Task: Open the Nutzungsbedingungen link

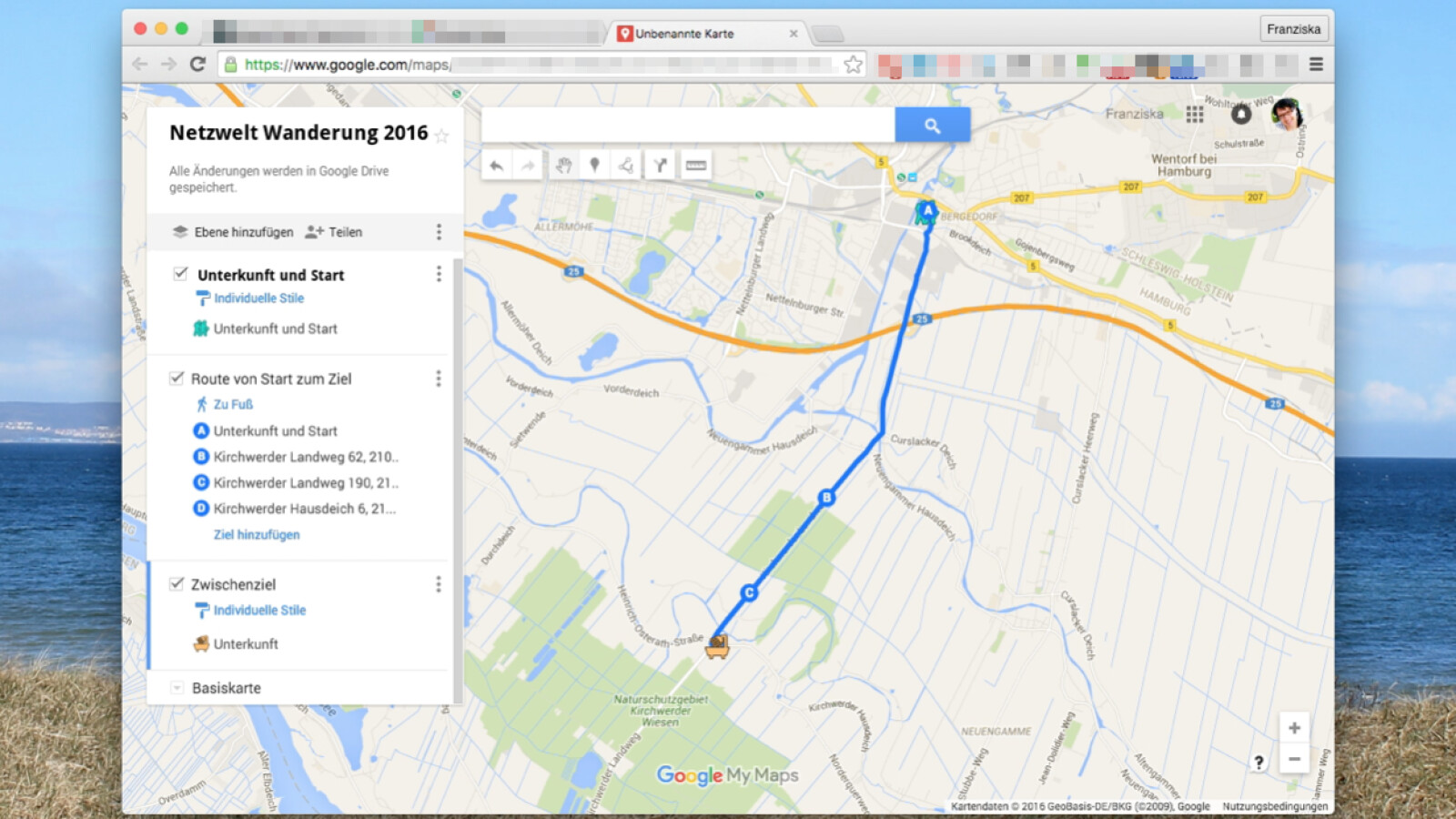Action: (x=1275, y=806)
